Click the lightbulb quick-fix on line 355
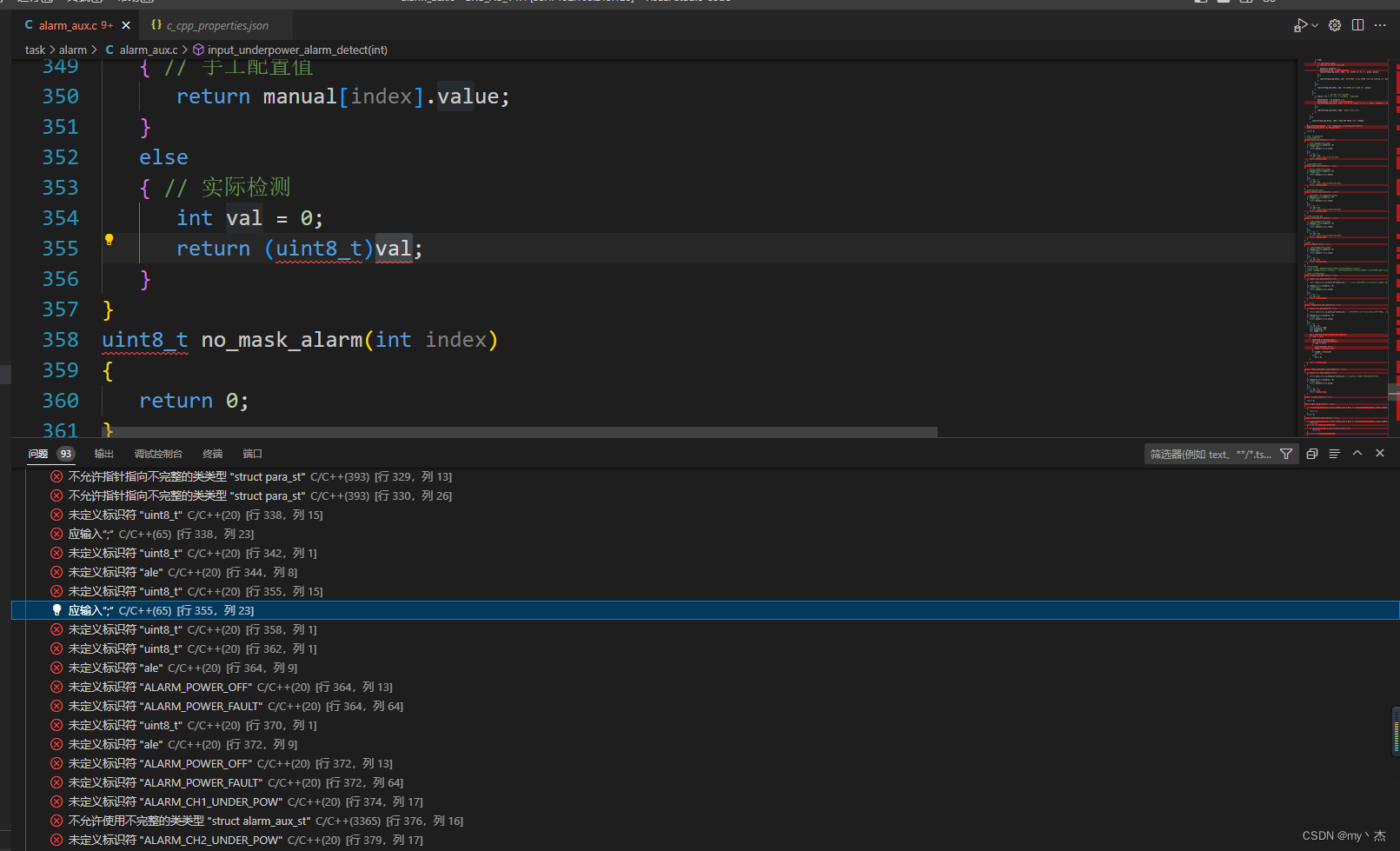 coord(109,240)
